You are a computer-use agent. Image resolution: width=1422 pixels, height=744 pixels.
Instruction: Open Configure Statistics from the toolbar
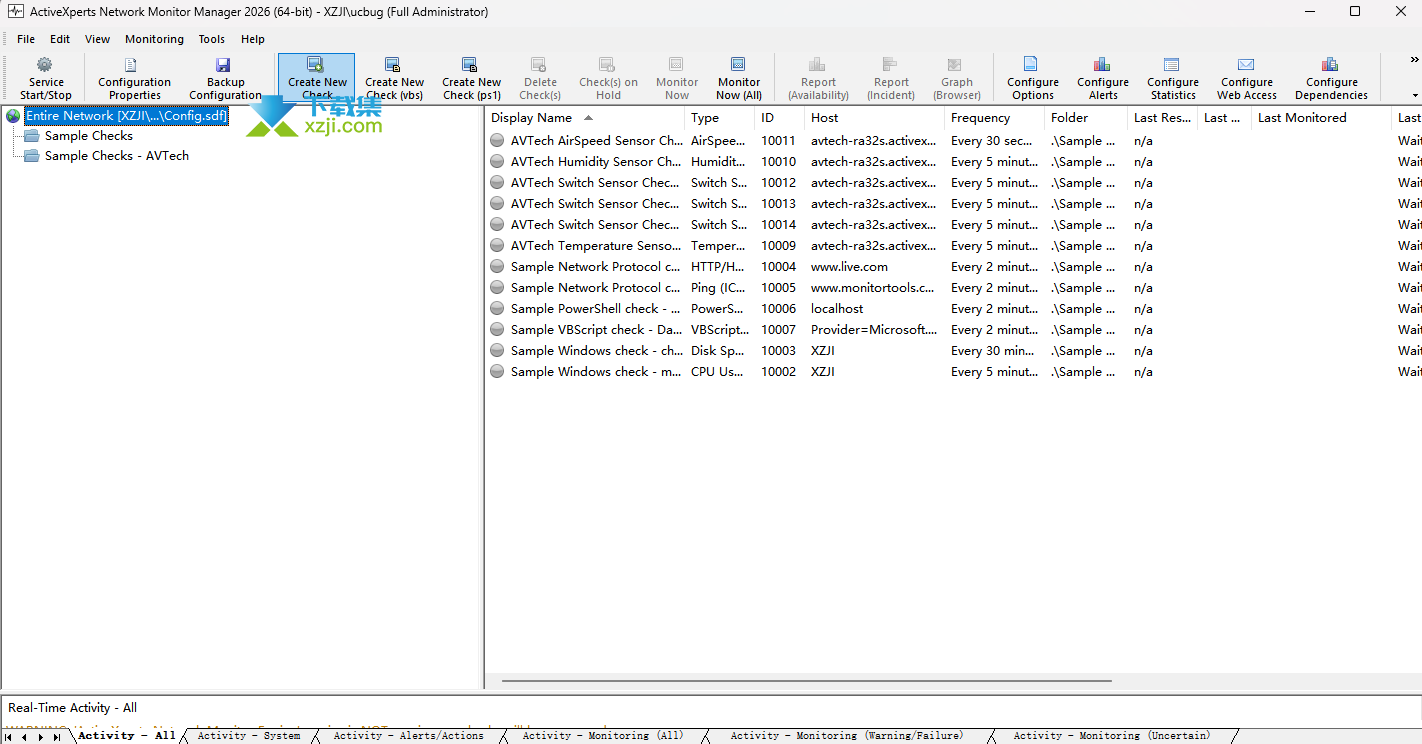[x=1172, y=78]
